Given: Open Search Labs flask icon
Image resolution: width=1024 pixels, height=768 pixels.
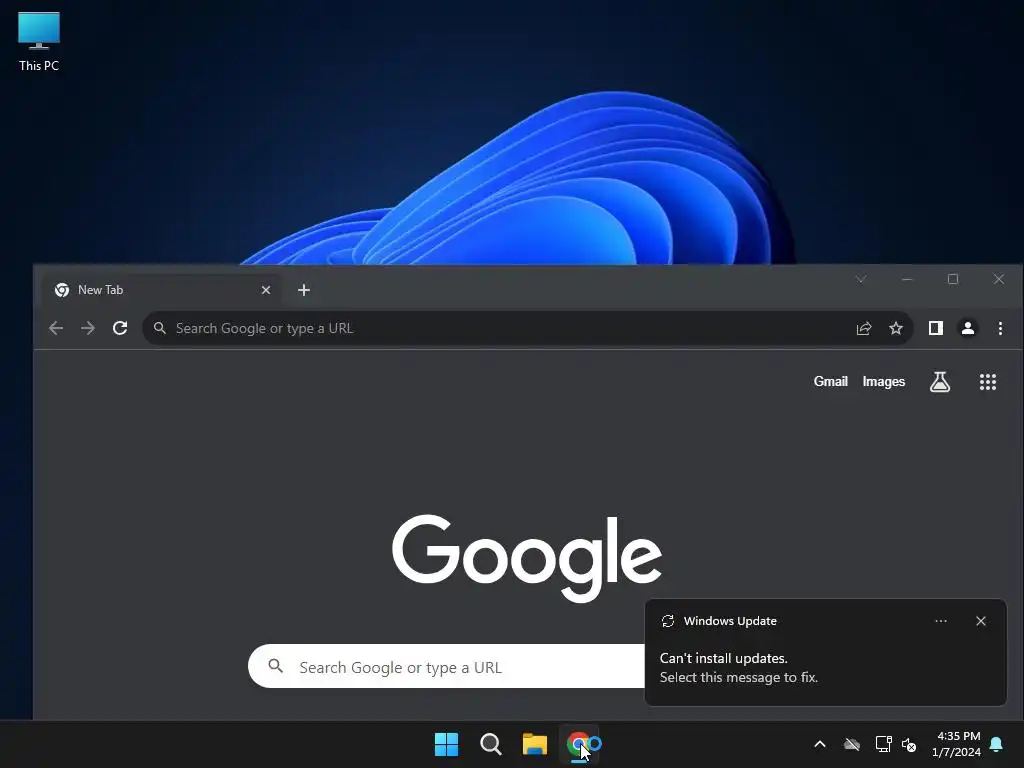Looking at the screenshot, I should (940, 382).
